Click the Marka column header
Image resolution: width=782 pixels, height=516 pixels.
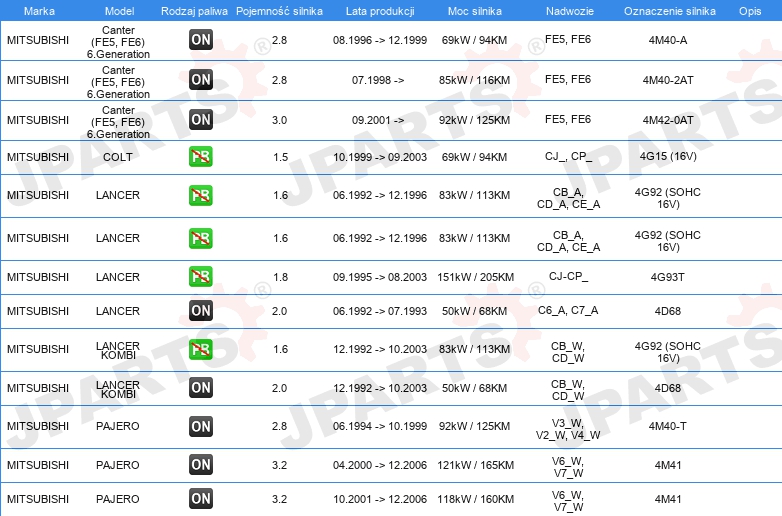(39, 11)
